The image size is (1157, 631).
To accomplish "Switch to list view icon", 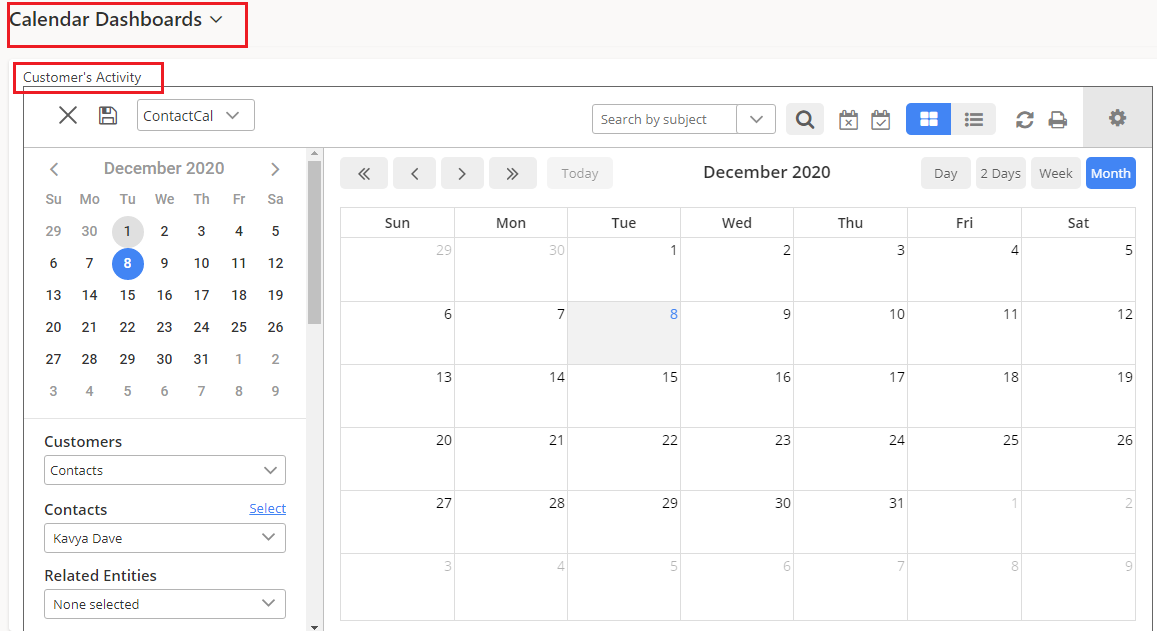I will [973, 119].
